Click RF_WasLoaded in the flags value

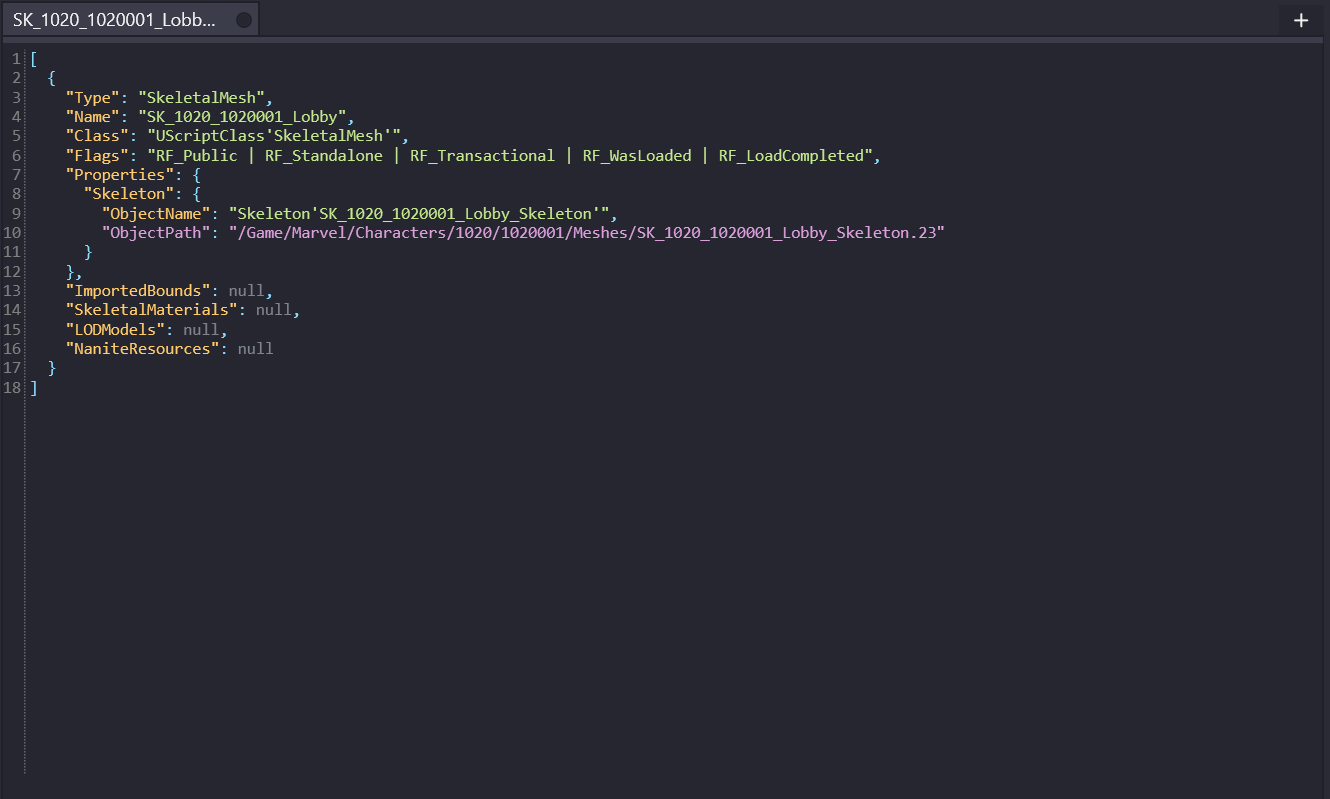pyautogui.click(x=637, y=155)
